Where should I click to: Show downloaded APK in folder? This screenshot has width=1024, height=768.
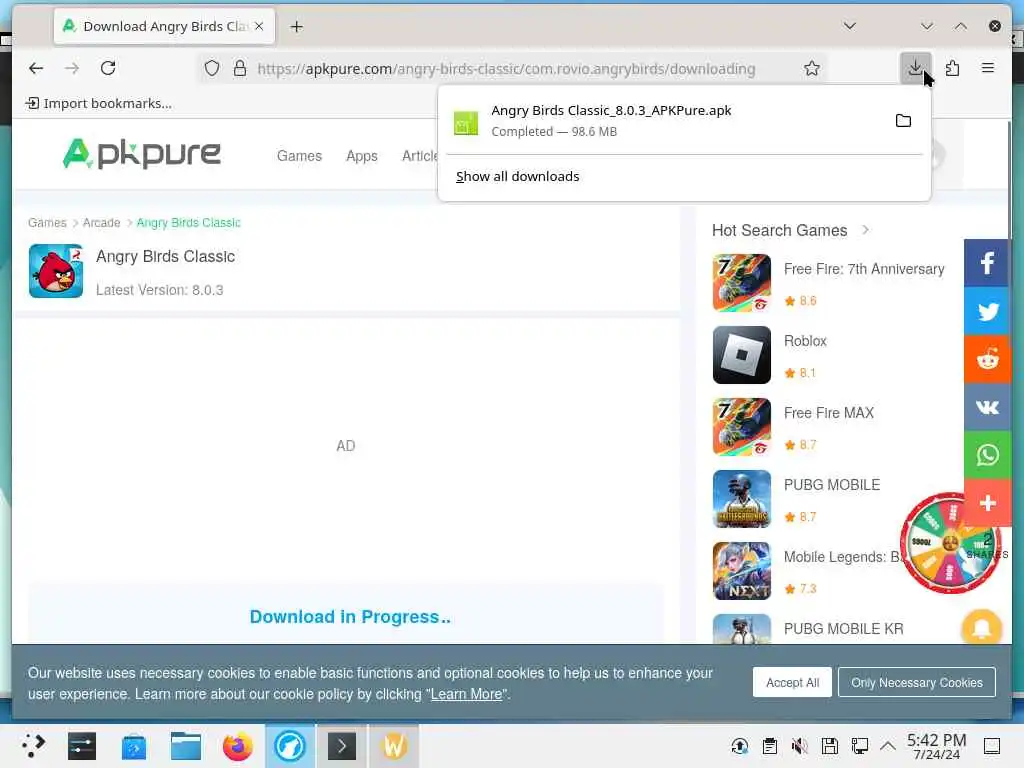[x=903, y=121]
